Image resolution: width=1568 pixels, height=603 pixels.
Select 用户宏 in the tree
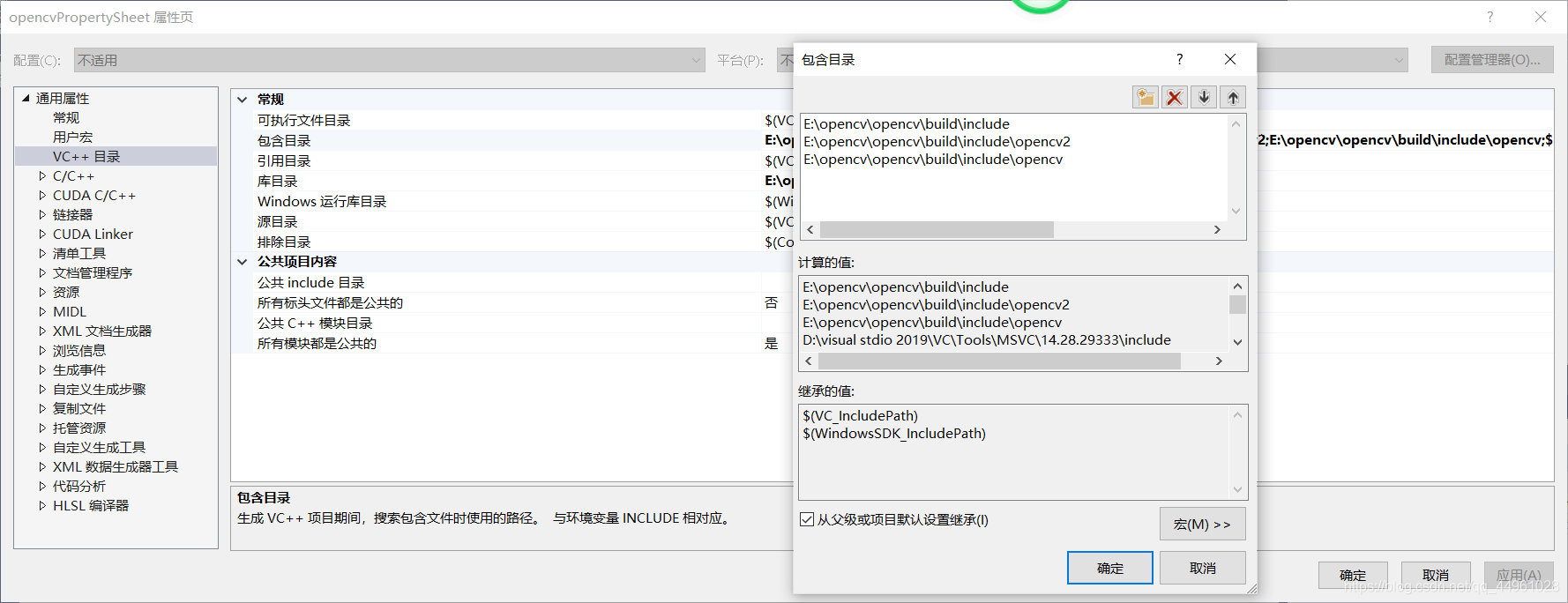pyautogui.click(x=72, y=137)
